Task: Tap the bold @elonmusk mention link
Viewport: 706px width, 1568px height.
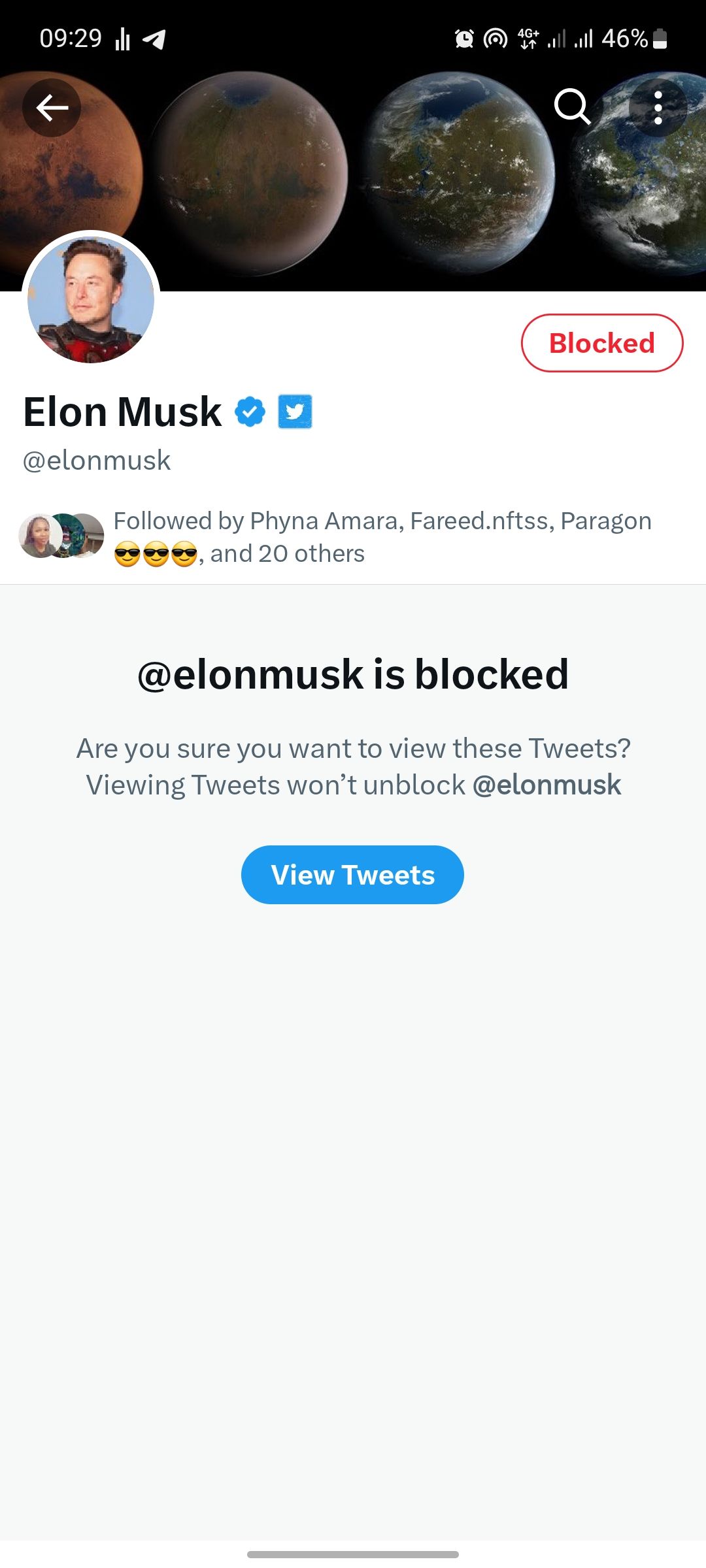Action: pos(546,785)
